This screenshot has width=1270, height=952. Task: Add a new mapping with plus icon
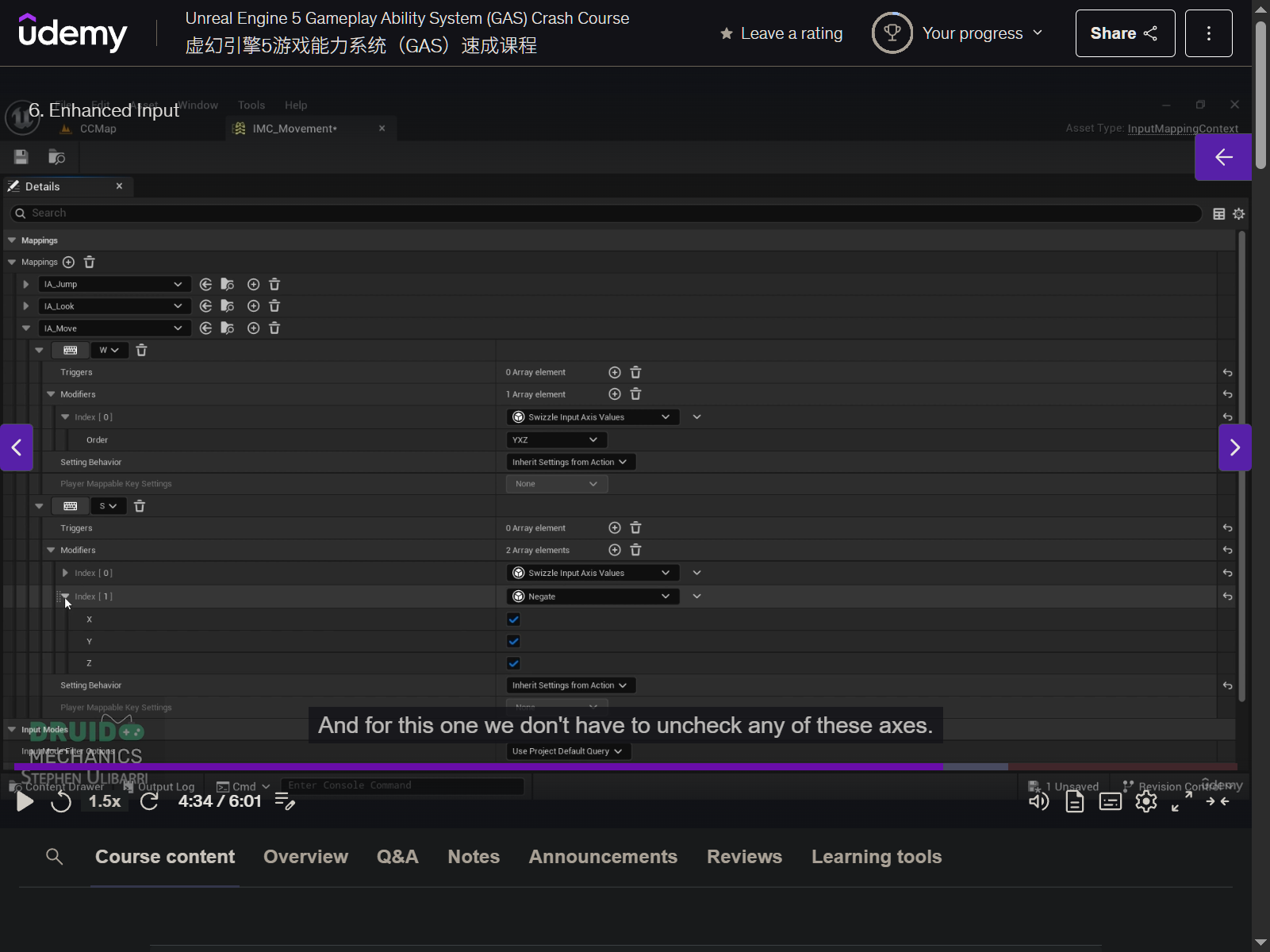68,262
